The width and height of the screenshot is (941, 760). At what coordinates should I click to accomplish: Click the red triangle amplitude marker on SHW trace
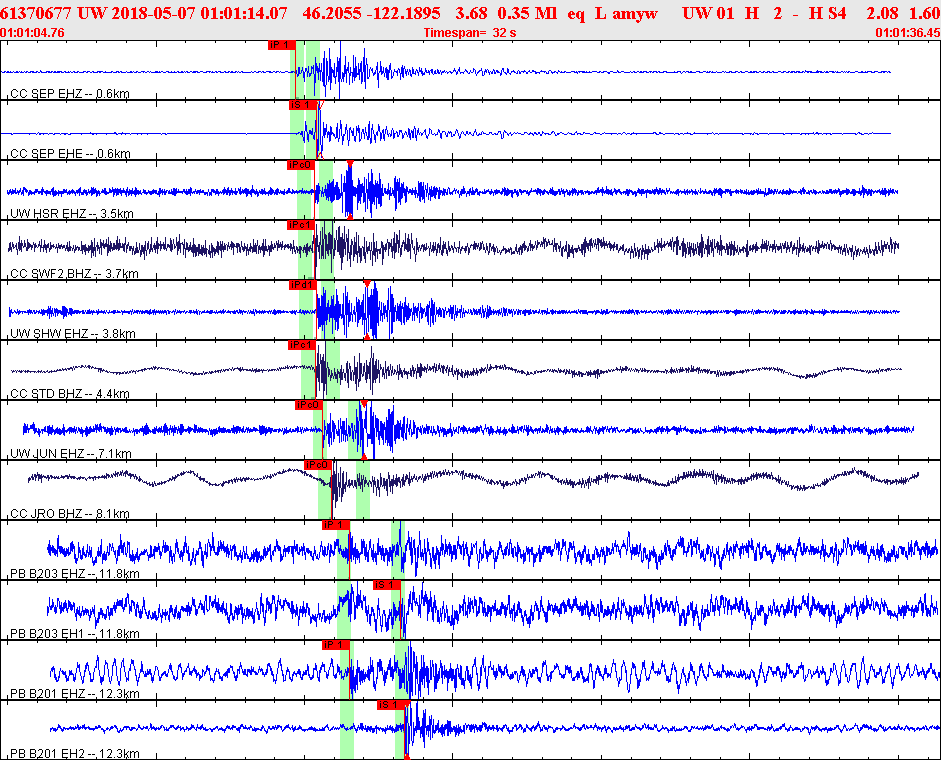(x=367, y=283)
